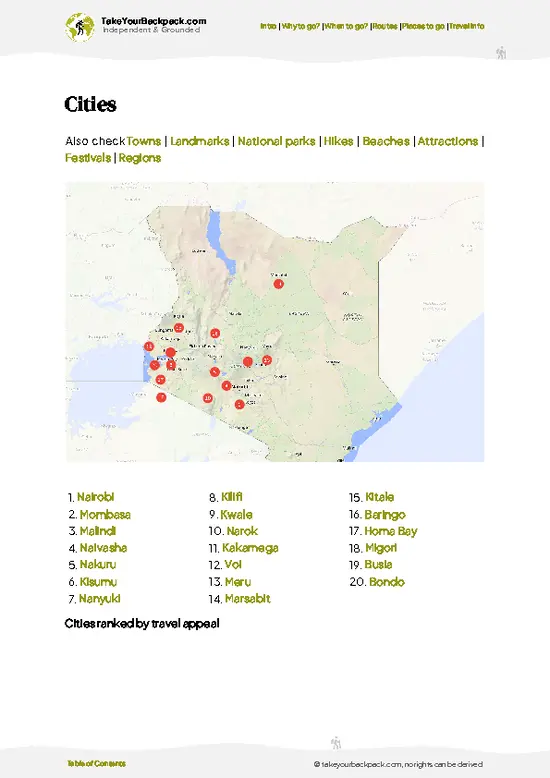Open Kwale city link
The height and width of the screenshot is (778, 550).
point(236,514)
